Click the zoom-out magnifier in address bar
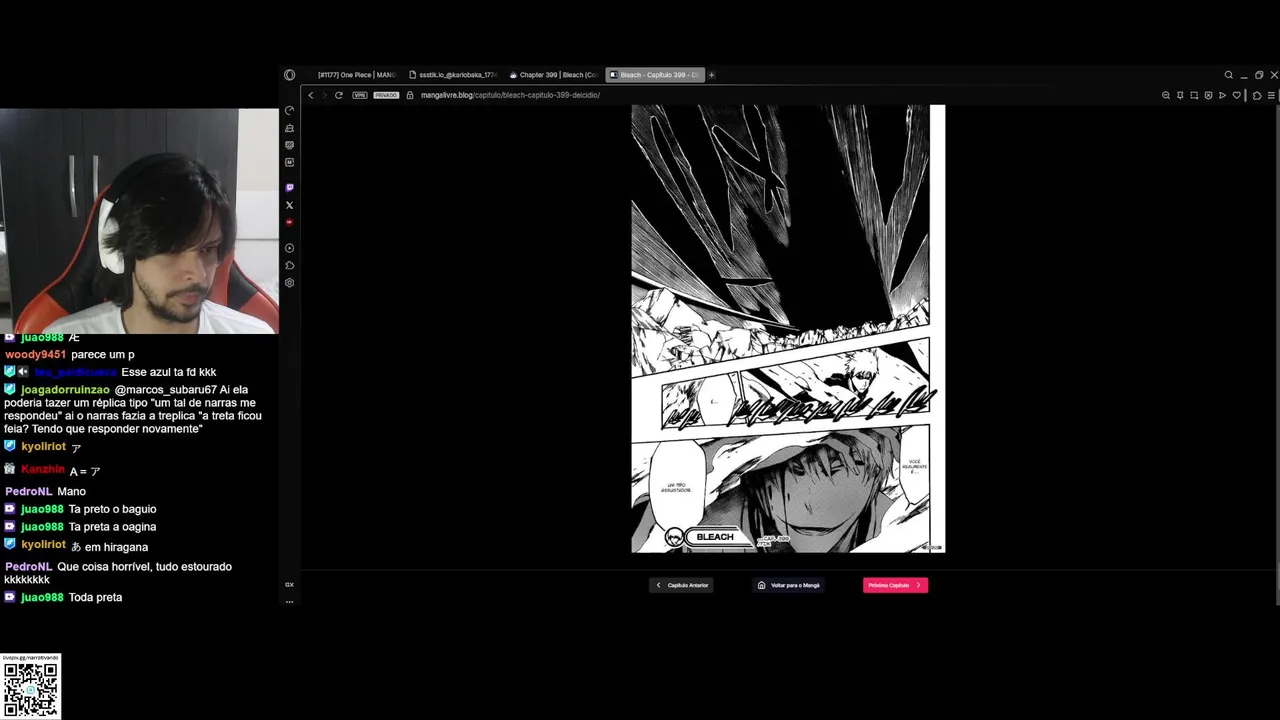This screenshot has height=720, width=1280. click(1166, 95)
